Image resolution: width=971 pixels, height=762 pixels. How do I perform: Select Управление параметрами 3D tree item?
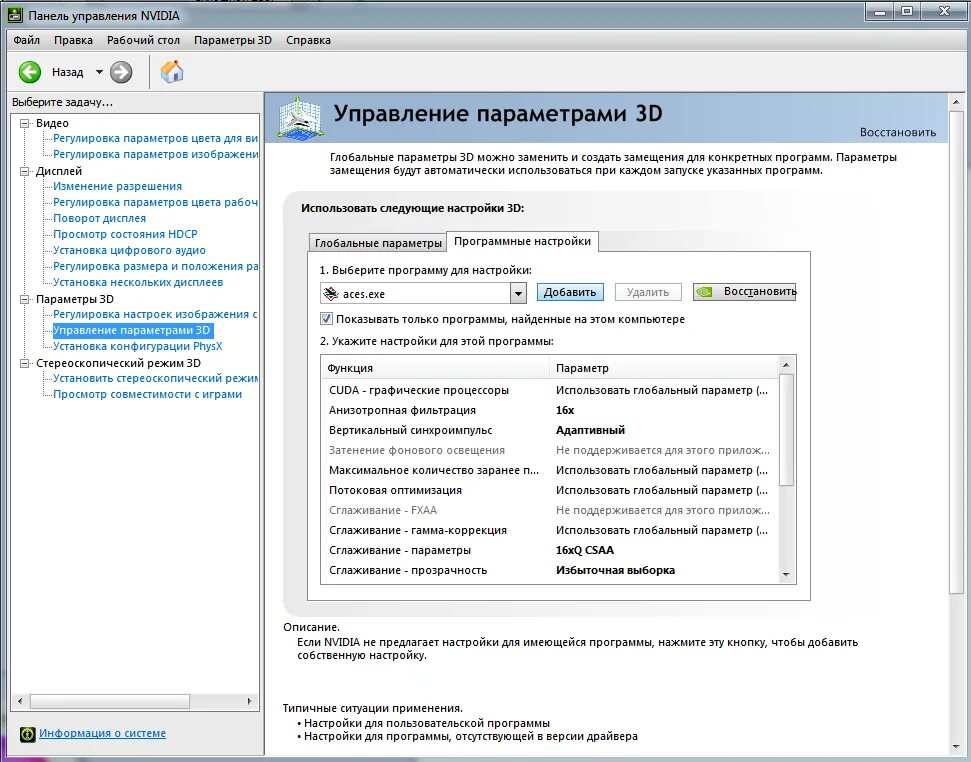(133, 331)
